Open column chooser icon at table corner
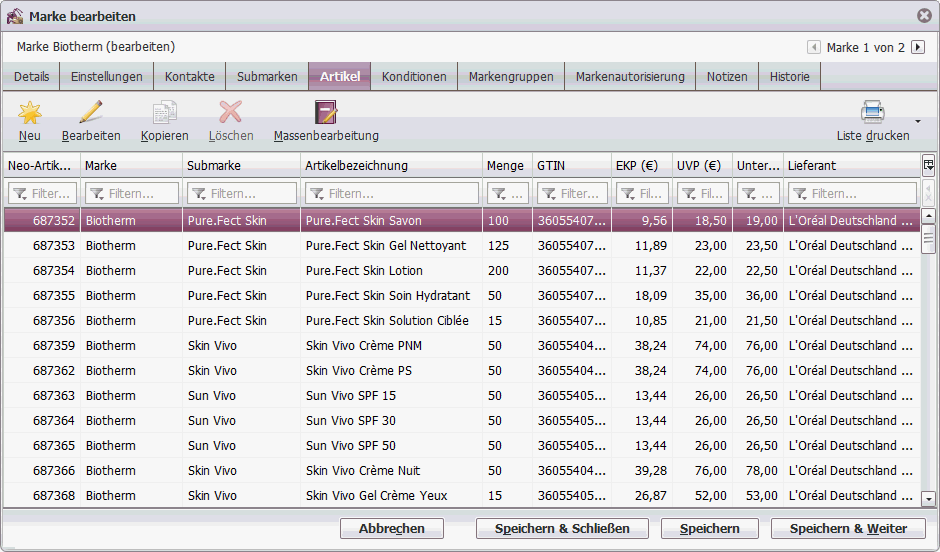The image size is (940, 552). 928,165
